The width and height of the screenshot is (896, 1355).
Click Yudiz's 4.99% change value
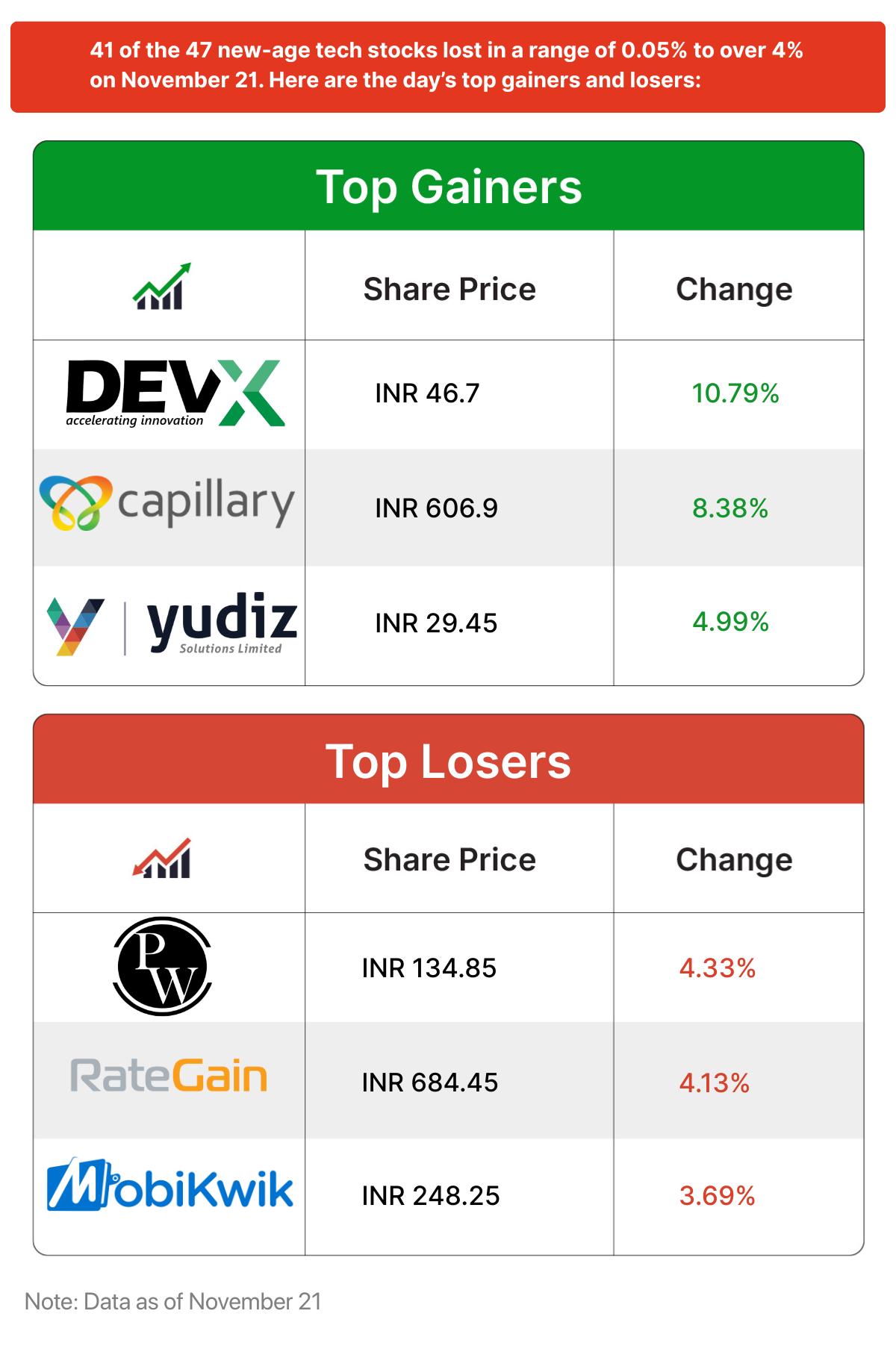(730, 622)
